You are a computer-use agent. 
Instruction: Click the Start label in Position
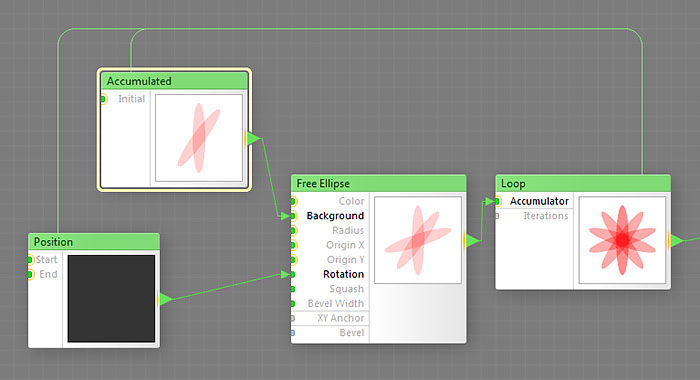[46, 259]
